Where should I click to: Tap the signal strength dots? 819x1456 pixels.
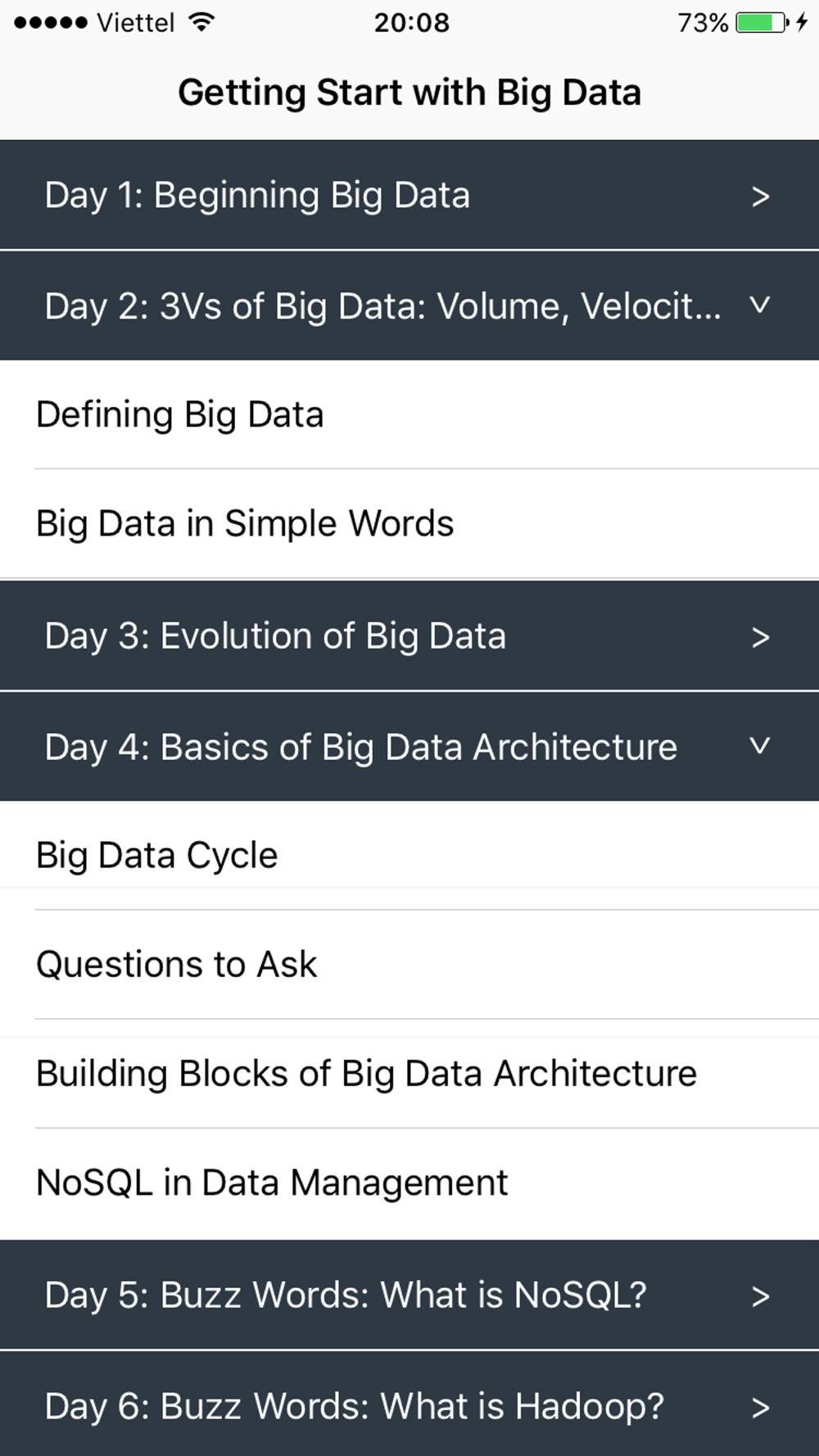[50, 23]
